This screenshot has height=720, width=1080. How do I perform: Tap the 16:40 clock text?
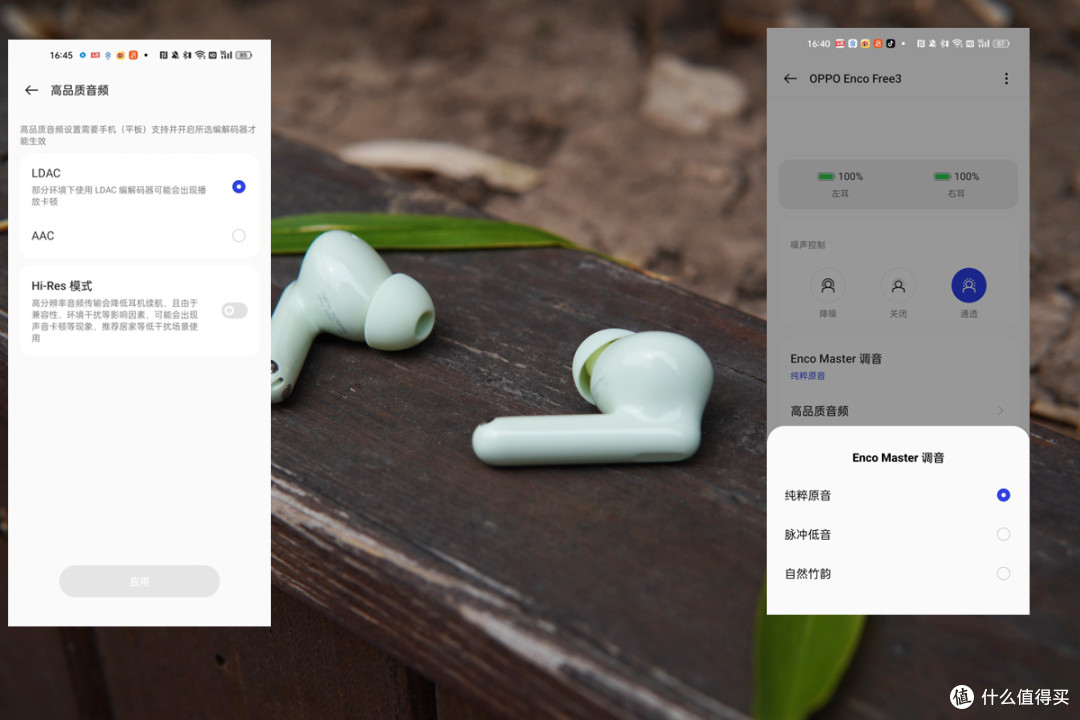tap(819, 43)
